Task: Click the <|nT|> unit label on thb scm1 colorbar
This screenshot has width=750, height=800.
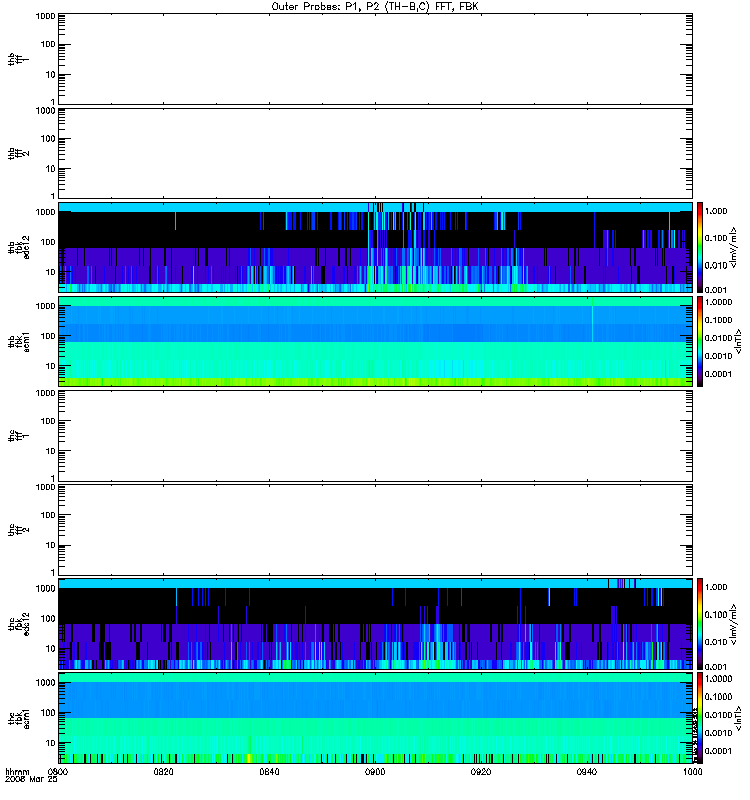Action: click(x=737, y=341)
